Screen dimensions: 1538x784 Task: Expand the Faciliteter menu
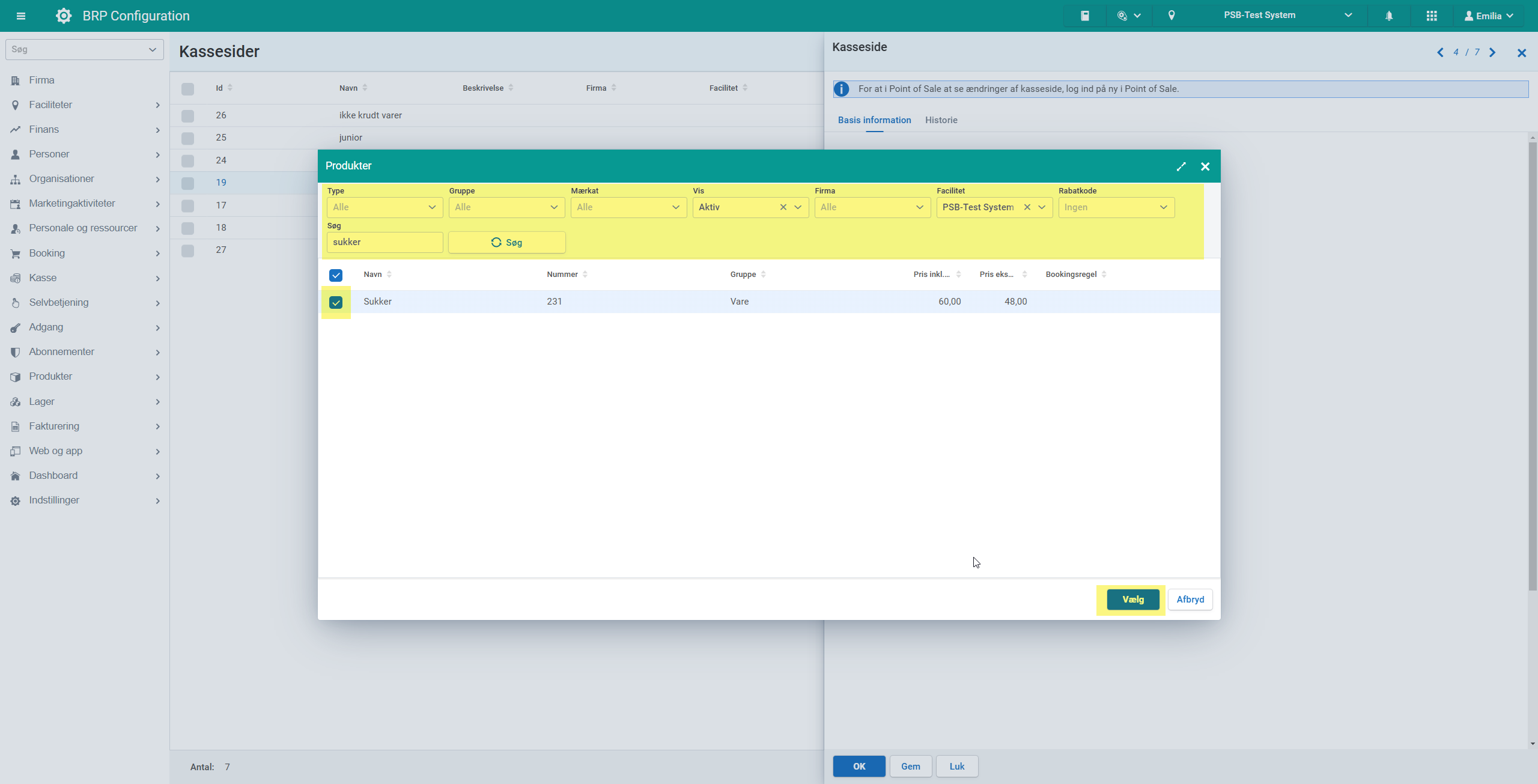click(85, 105)
